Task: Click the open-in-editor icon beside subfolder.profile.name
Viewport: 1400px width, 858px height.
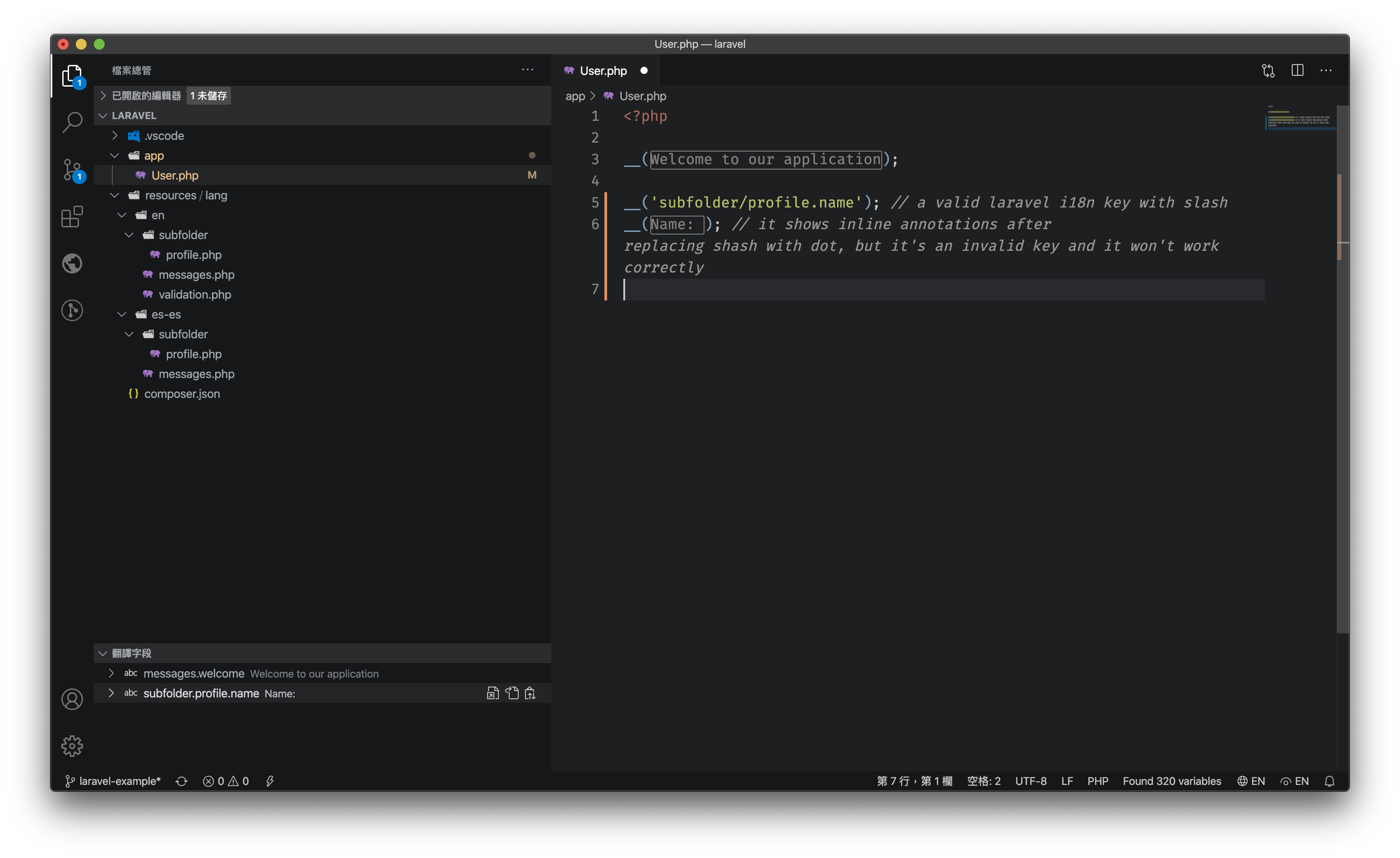Action: coord(492,692)
